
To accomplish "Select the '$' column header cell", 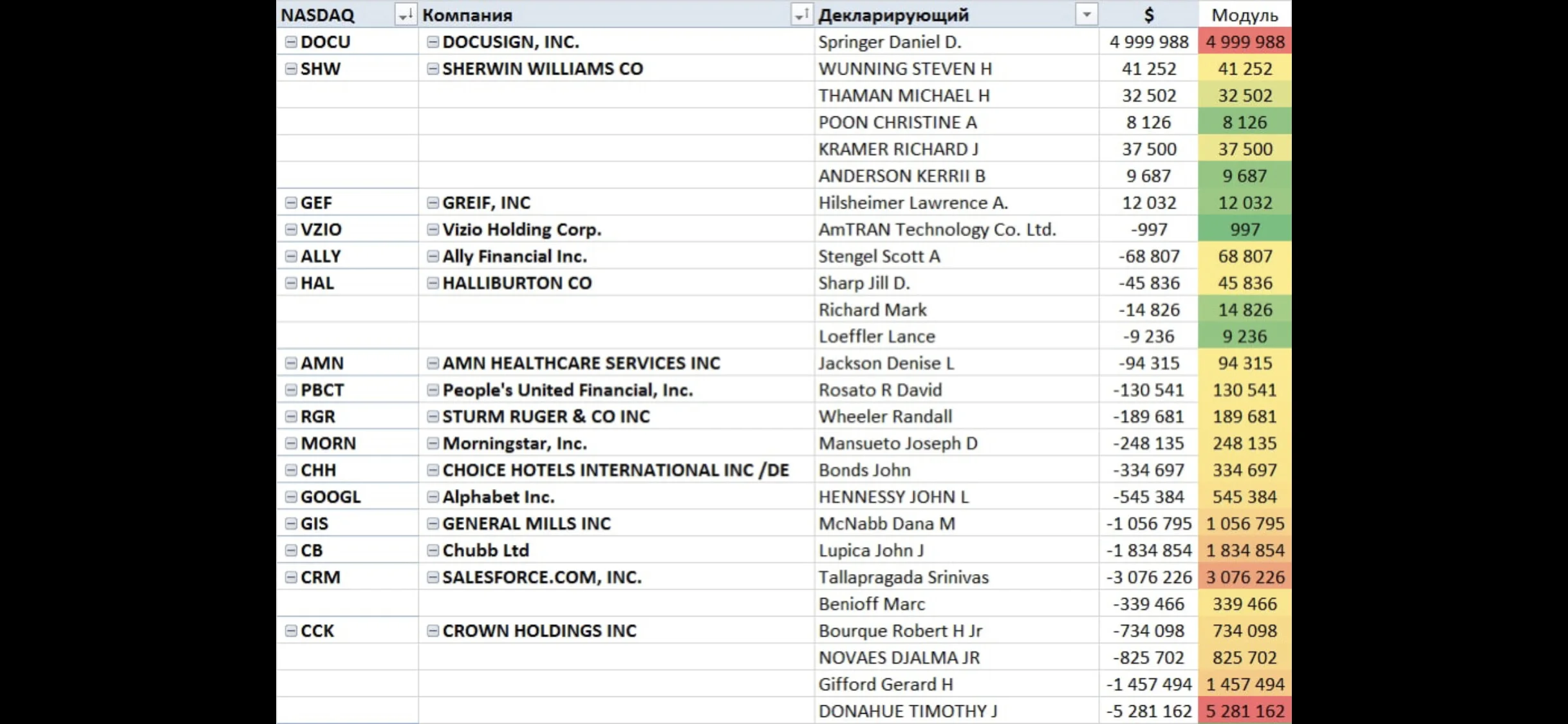I will tap(1149, 14).
